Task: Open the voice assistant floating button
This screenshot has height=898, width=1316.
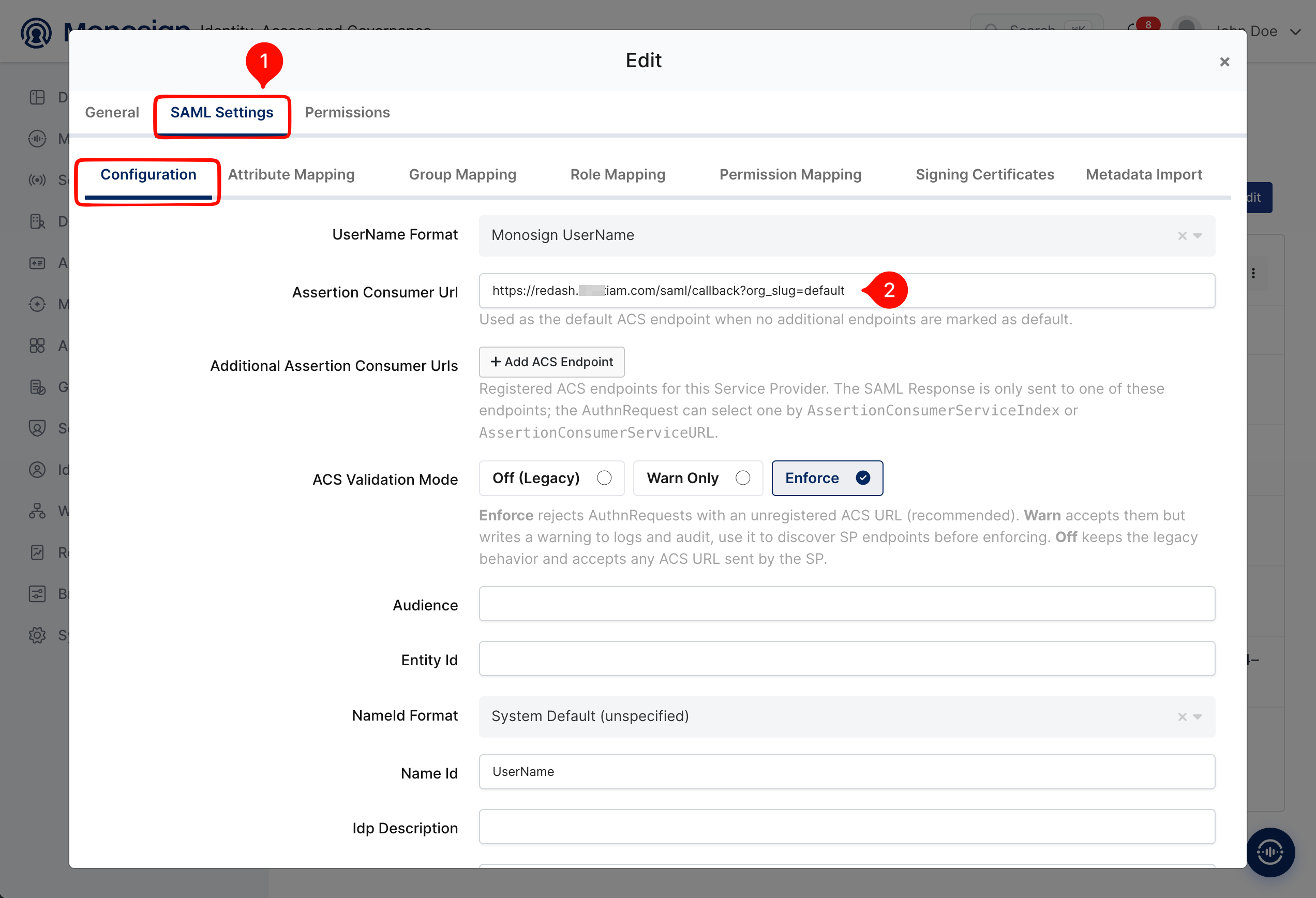Action: 1270,852
